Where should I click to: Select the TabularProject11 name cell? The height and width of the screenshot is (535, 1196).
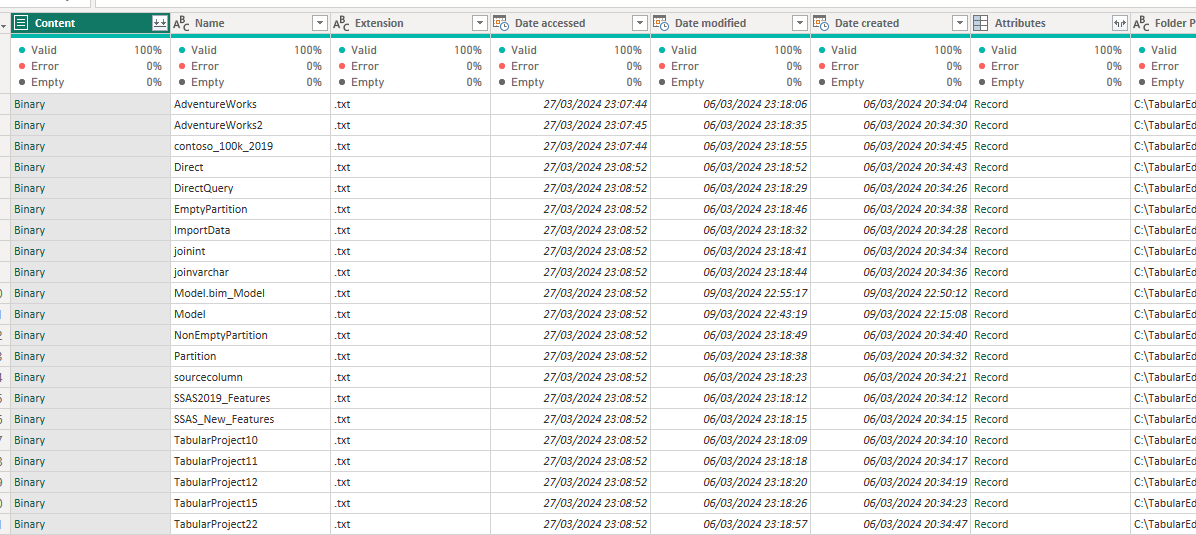(x=250, y=461)
